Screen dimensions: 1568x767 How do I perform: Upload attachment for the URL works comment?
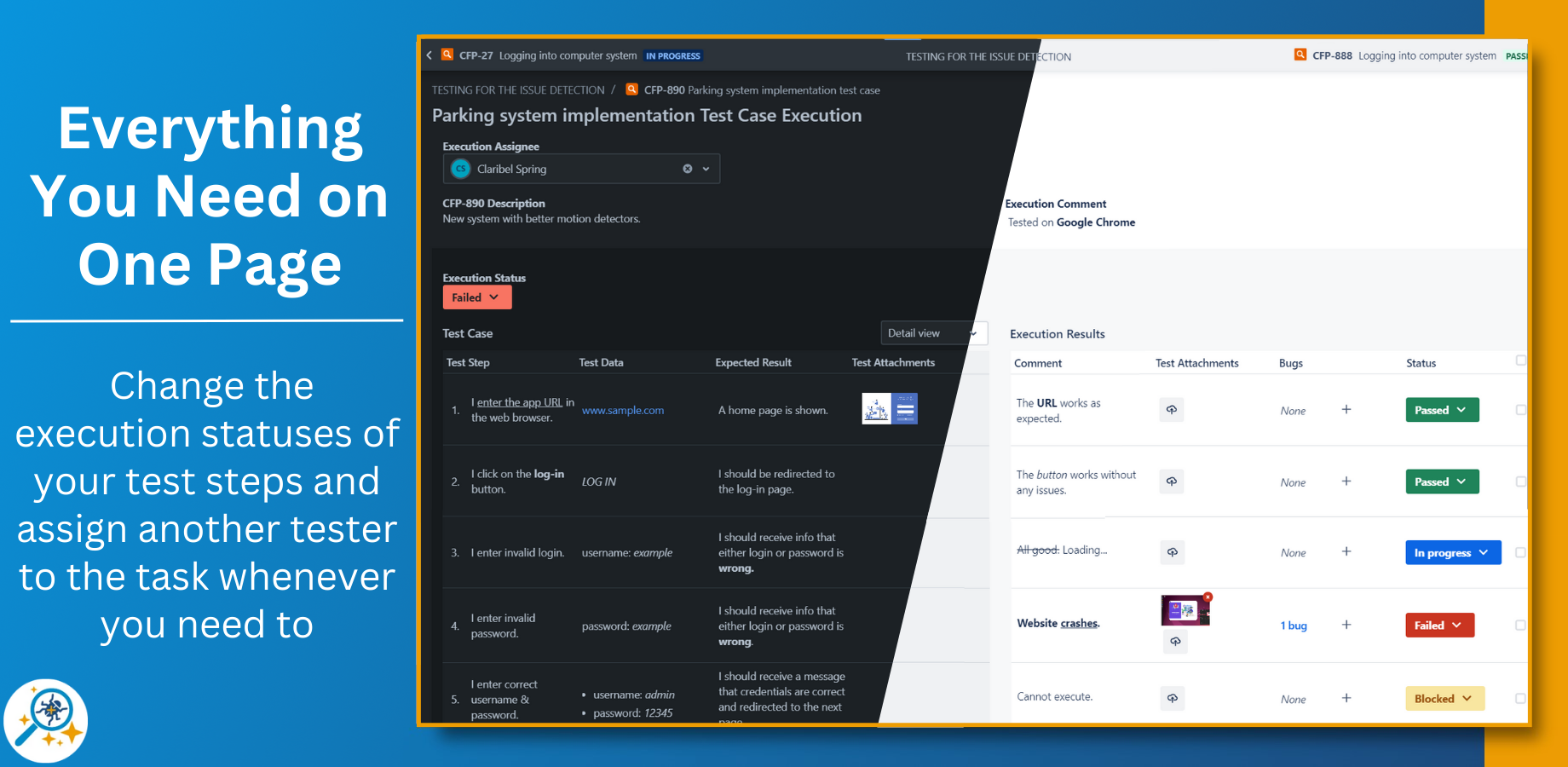[1171, 409]
